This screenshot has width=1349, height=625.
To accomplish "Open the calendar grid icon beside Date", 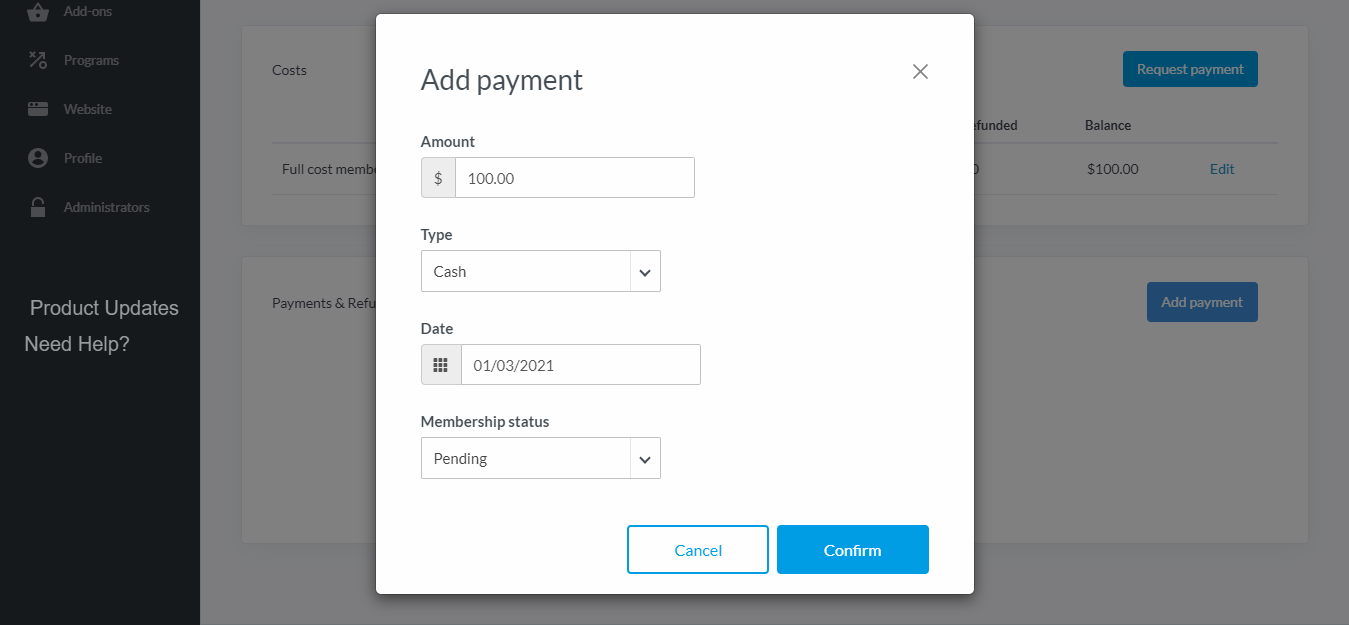I will pos(441,365).
